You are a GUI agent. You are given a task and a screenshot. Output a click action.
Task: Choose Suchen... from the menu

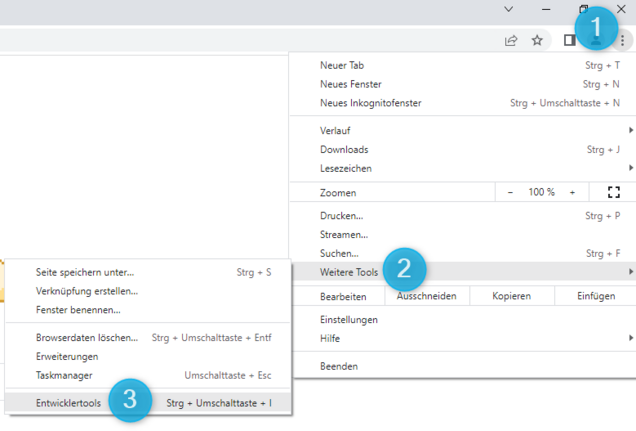pyautogui.click(x=462, y=253)
